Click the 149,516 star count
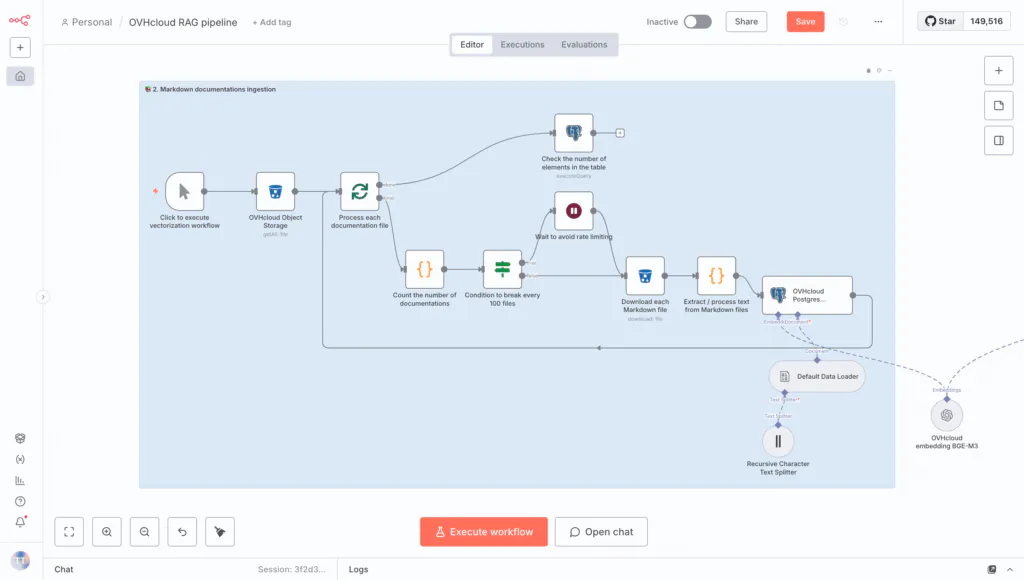Viewport: 1024px width, 580px height. click(x=986, y=21)
